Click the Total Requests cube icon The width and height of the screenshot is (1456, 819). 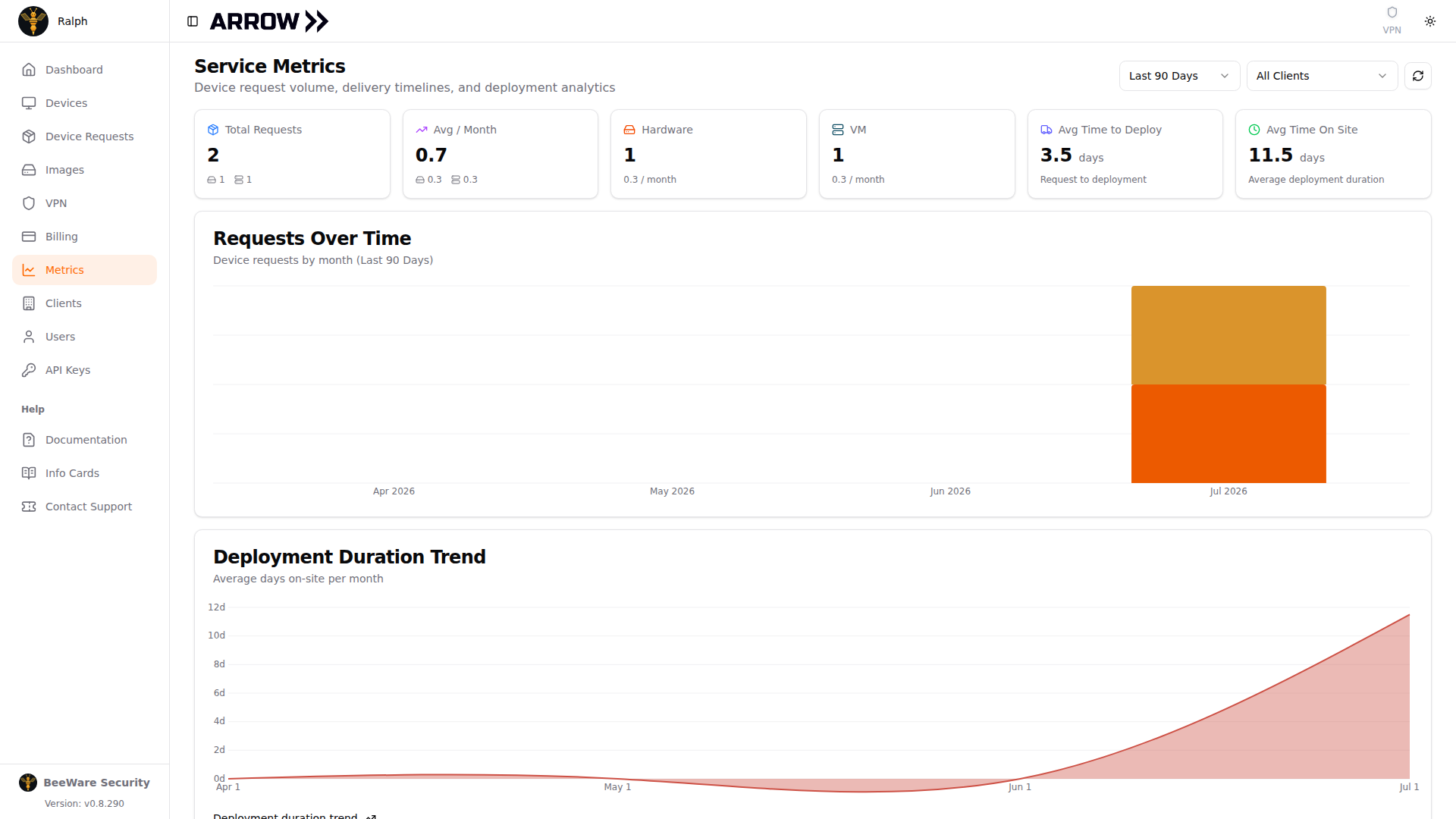click(x=213, y=130)
